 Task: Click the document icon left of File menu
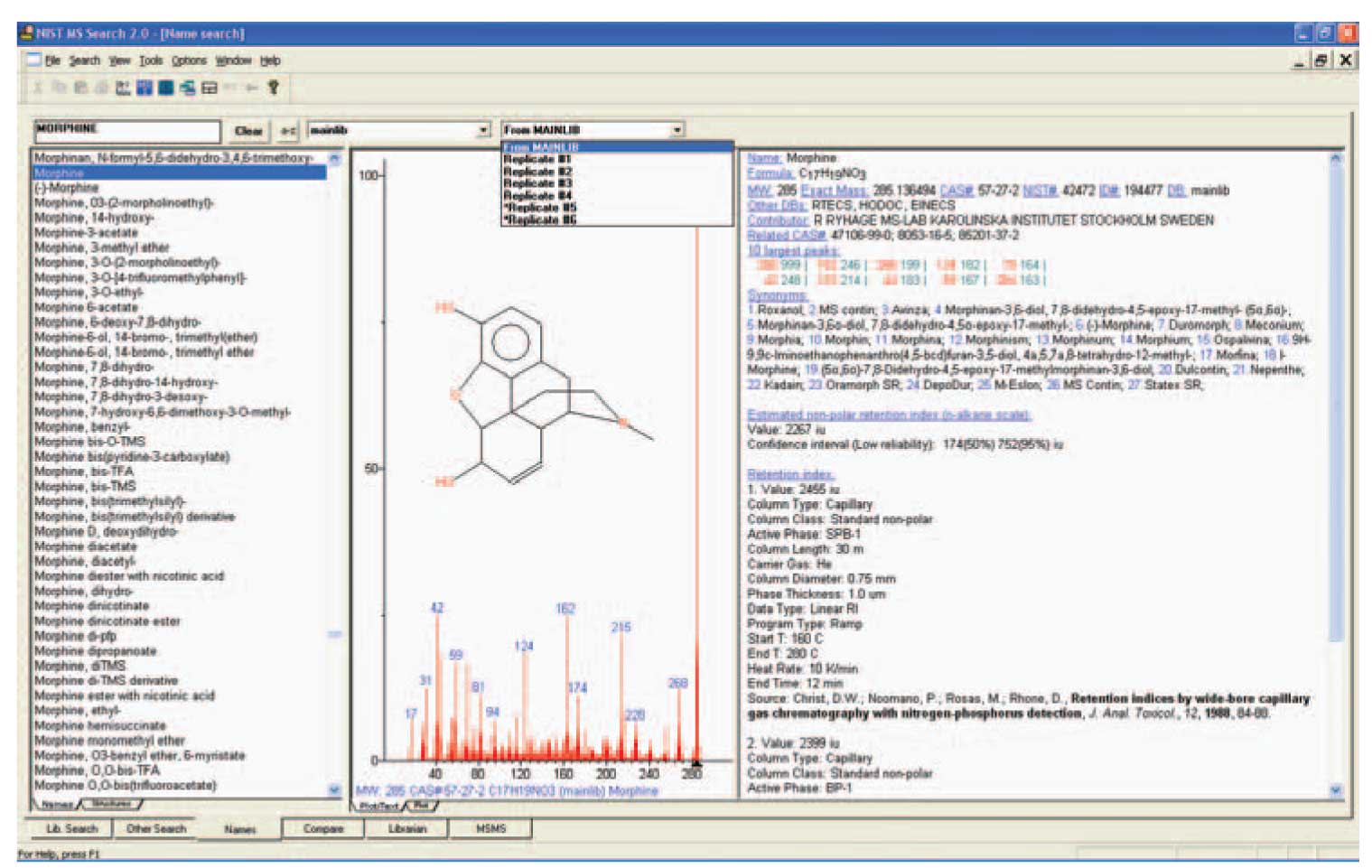[33, 61]
